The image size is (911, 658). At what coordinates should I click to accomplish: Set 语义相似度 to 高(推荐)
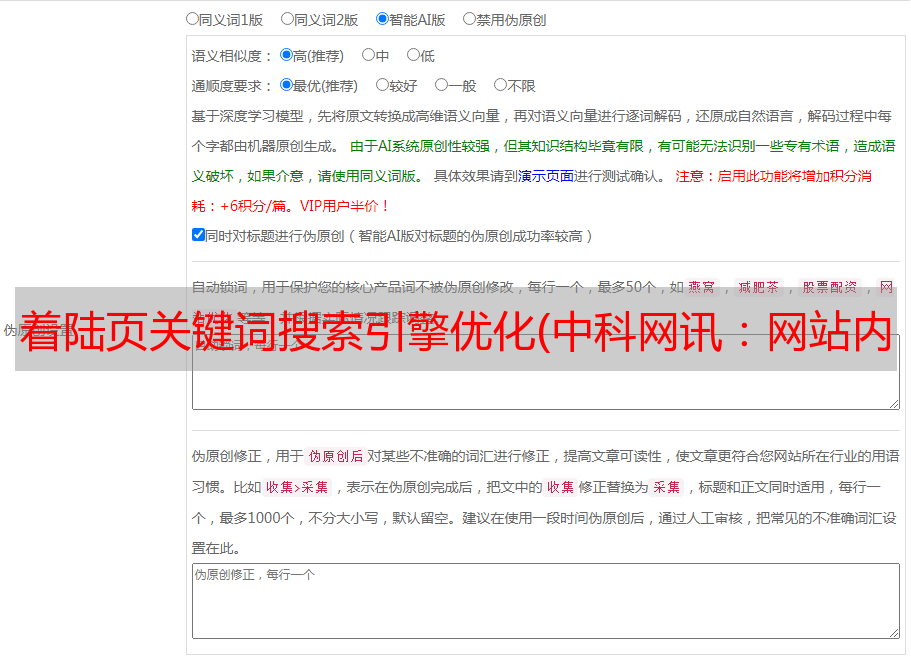pos(286,55)
